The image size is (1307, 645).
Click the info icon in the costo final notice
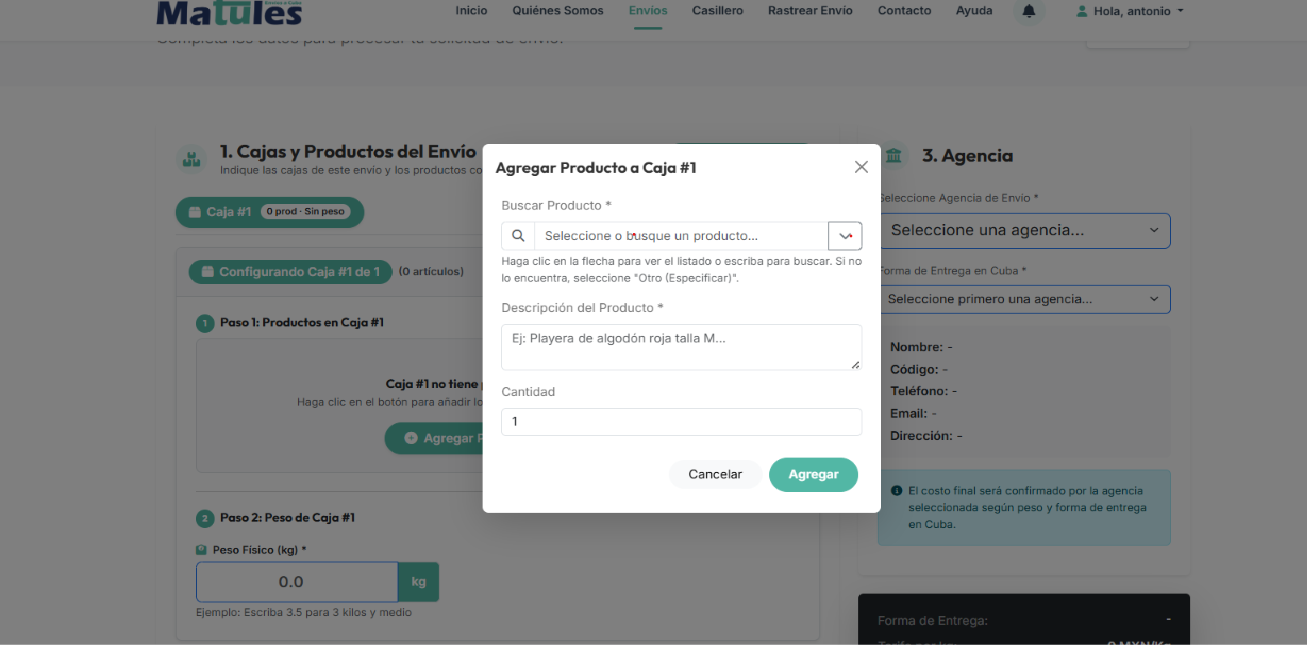(x=896, y=491)
